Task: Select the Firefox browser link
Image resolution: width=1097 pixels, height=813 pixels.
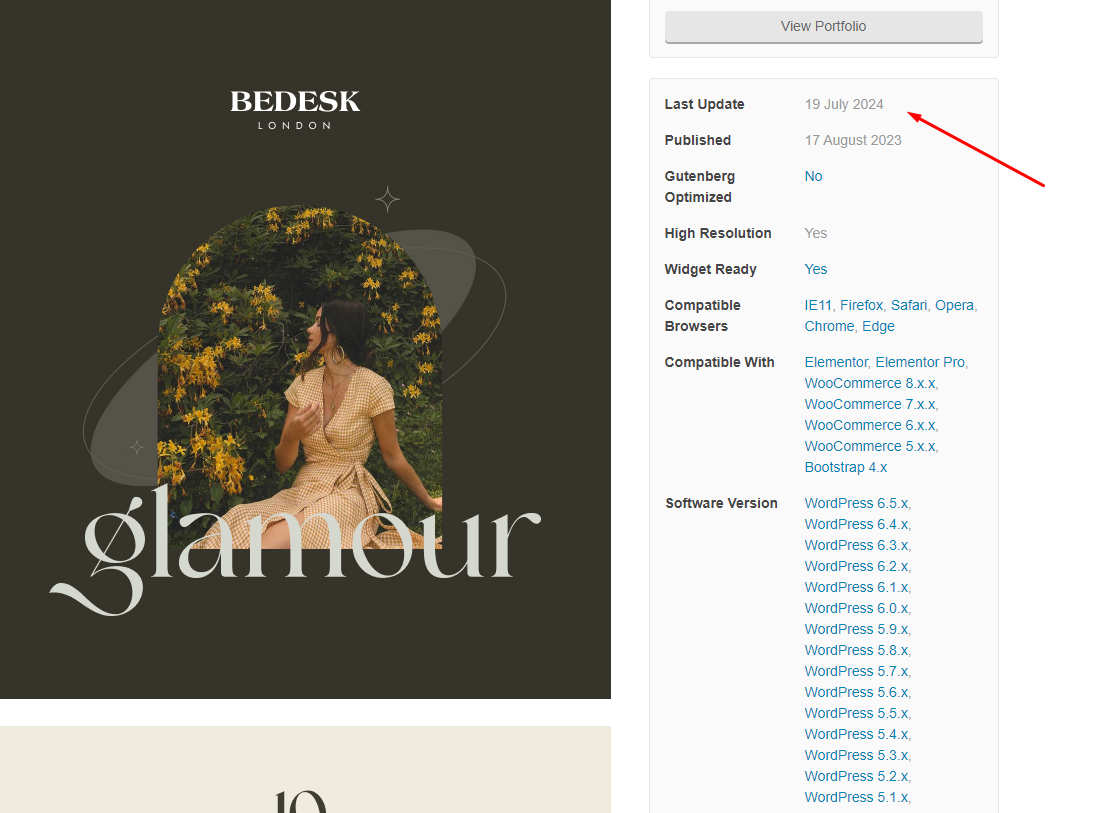Action: [x=861, y=305]
